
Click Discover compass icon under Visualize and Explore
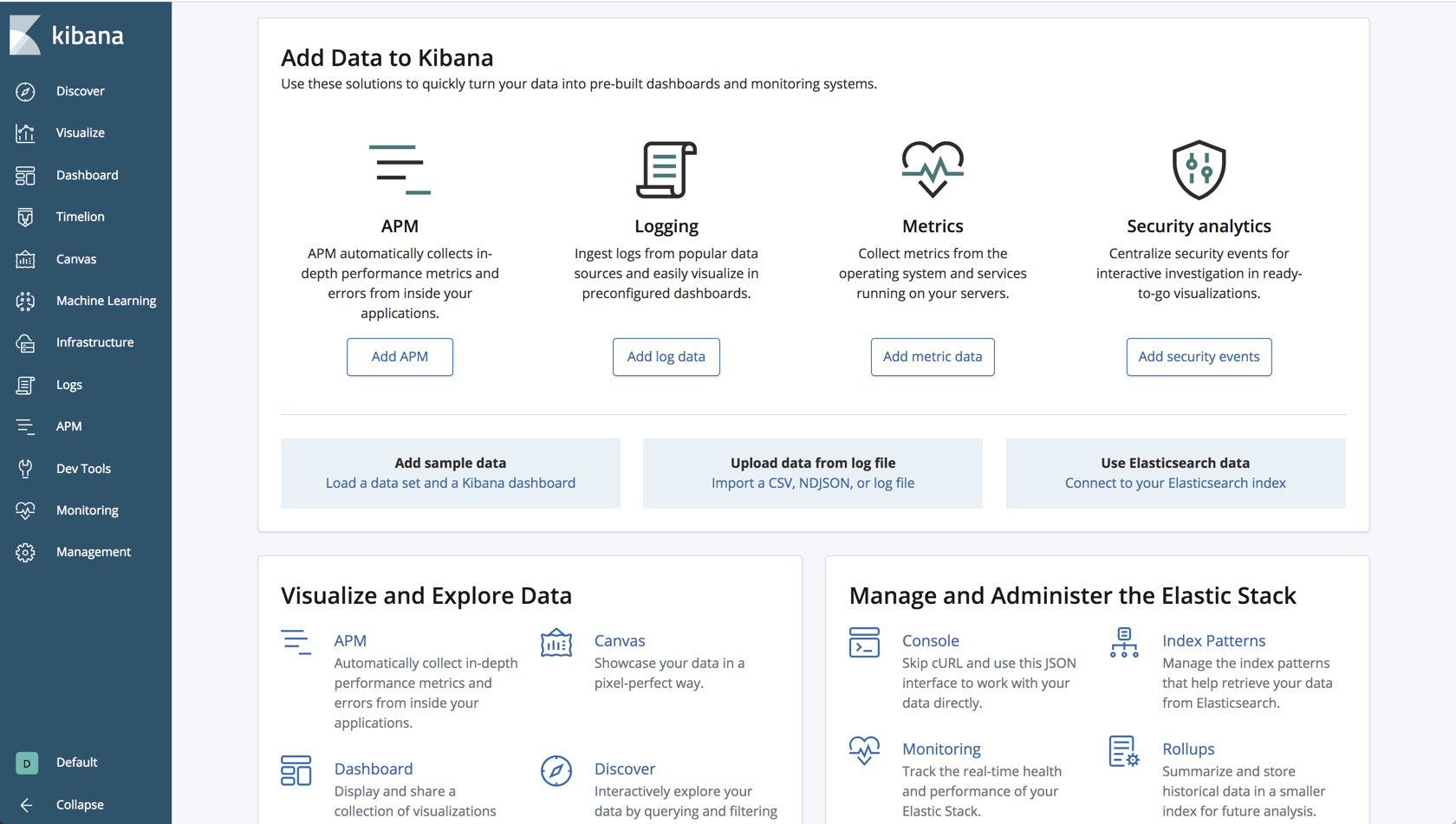point(556,770)
